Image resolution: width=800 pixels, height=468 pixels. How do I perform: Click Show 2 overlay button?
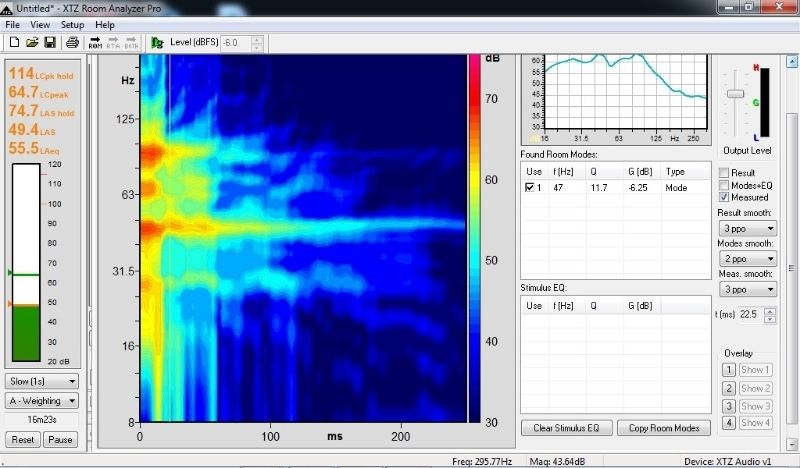pyautogui.click(x=755, y=388)
